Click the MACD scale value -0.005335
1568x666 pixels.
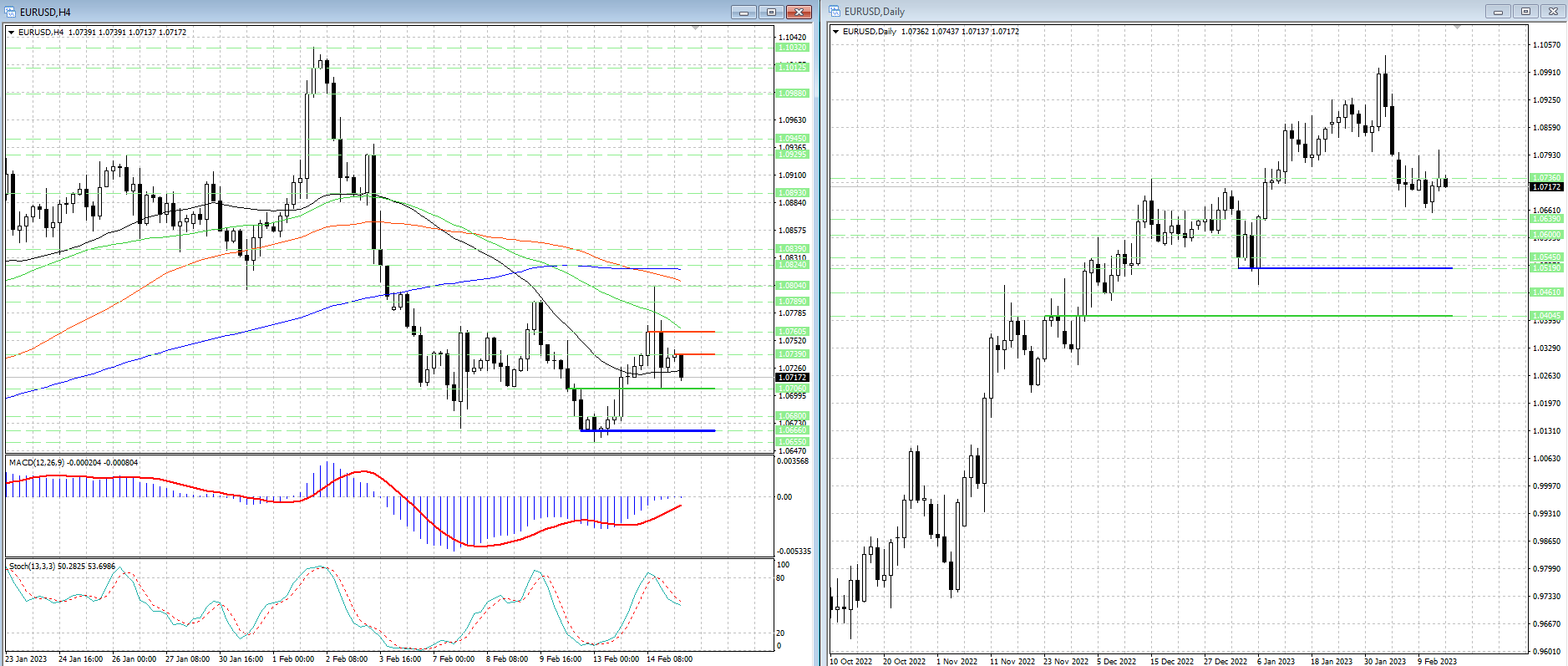click(x=794, y=552)
